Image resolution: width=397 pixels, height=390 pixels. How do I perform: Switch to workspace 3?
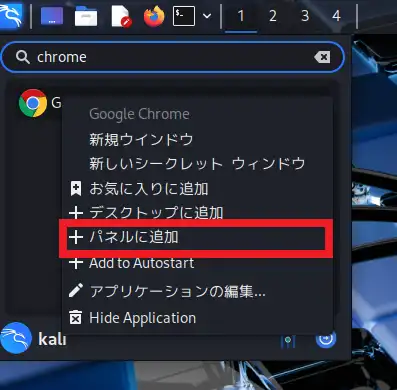click(x=305, y=16)
